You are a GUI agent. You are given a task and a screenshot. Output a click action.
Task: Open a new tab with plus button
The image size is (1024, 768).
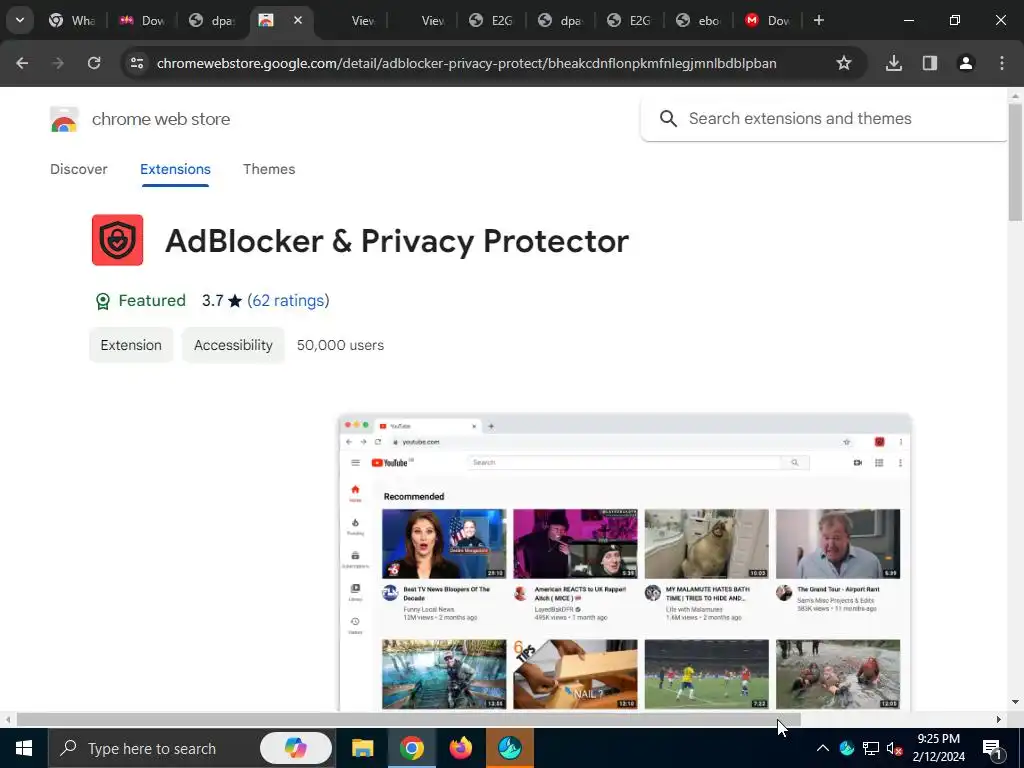click(x=818, y=20)
